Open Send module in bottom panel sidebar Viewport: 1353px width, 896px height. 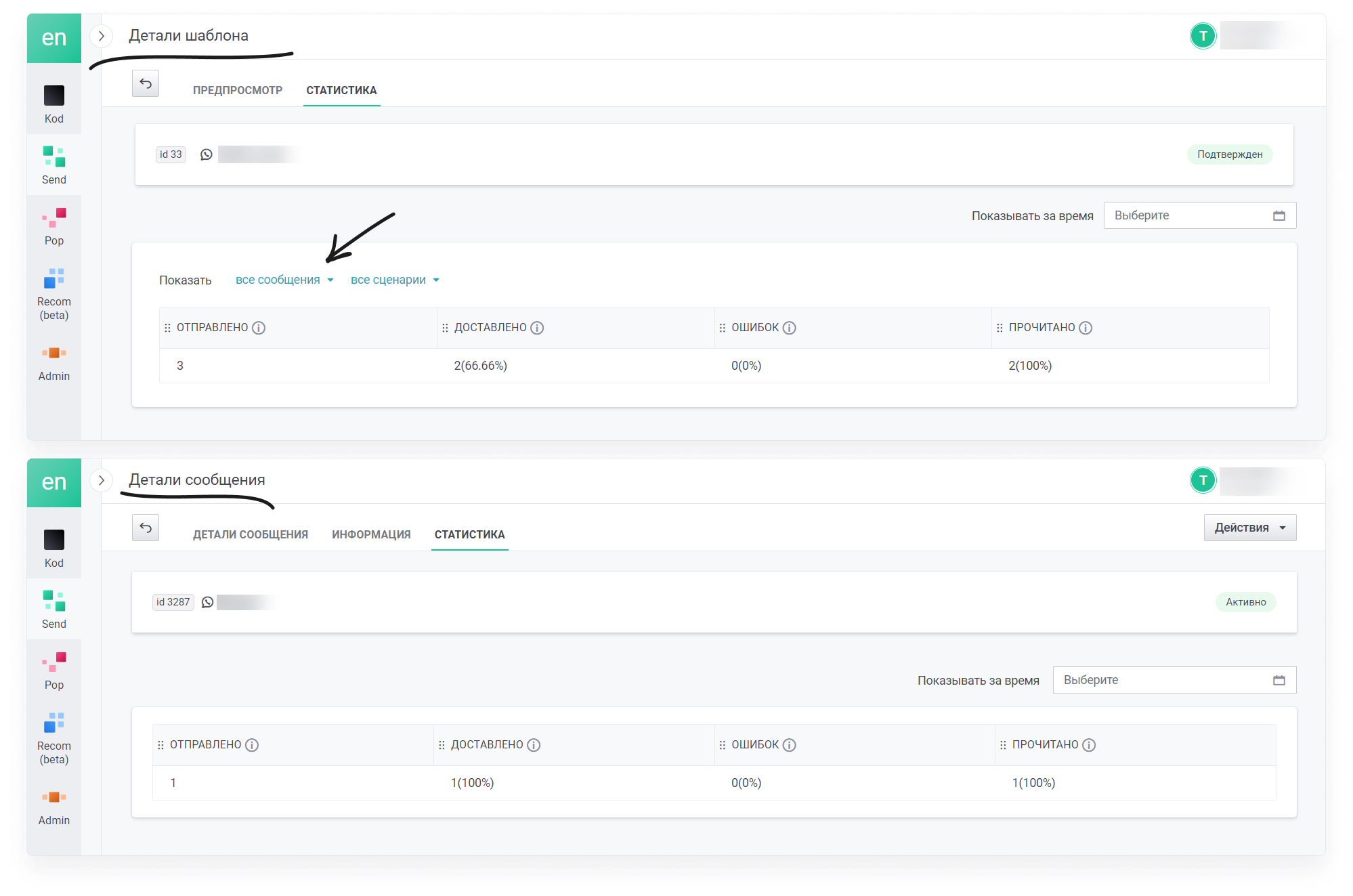(x=54, y=609)
